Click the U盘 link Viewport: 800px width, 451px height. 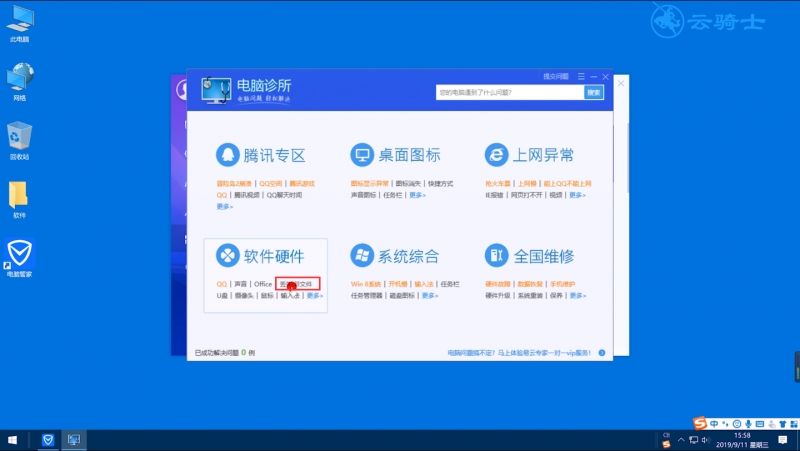[222, 295]
